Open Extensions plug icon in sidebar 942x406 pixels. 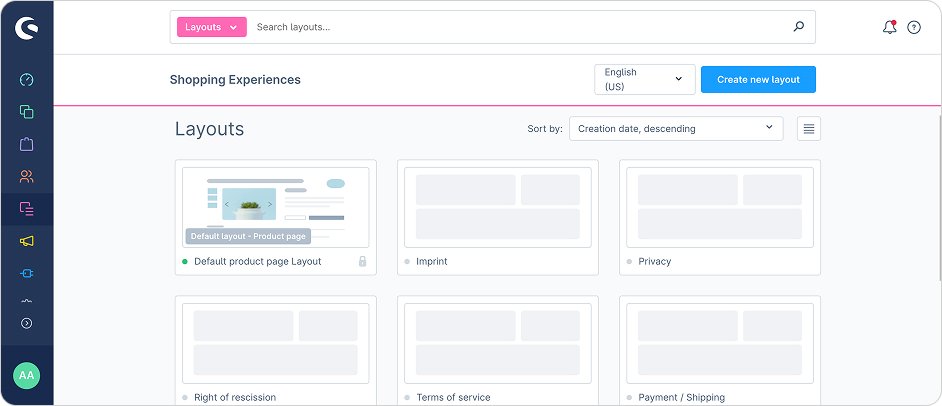[27, 273]
